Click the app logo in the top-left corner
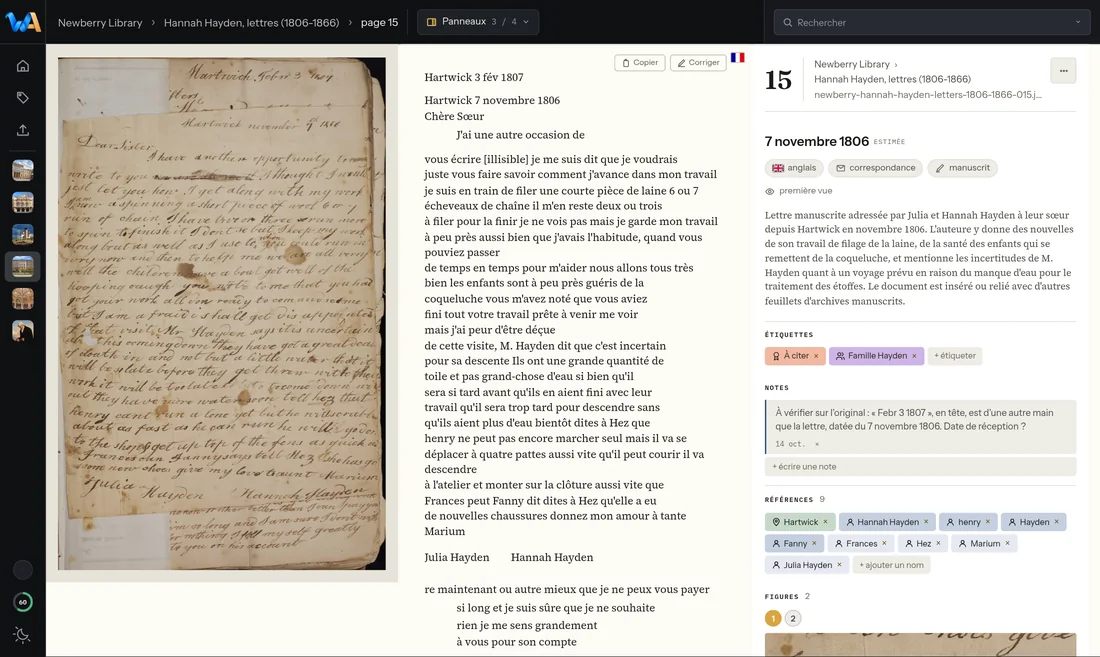The height and width of the screenshot is (657, 1100). click(x=22, y=22)
